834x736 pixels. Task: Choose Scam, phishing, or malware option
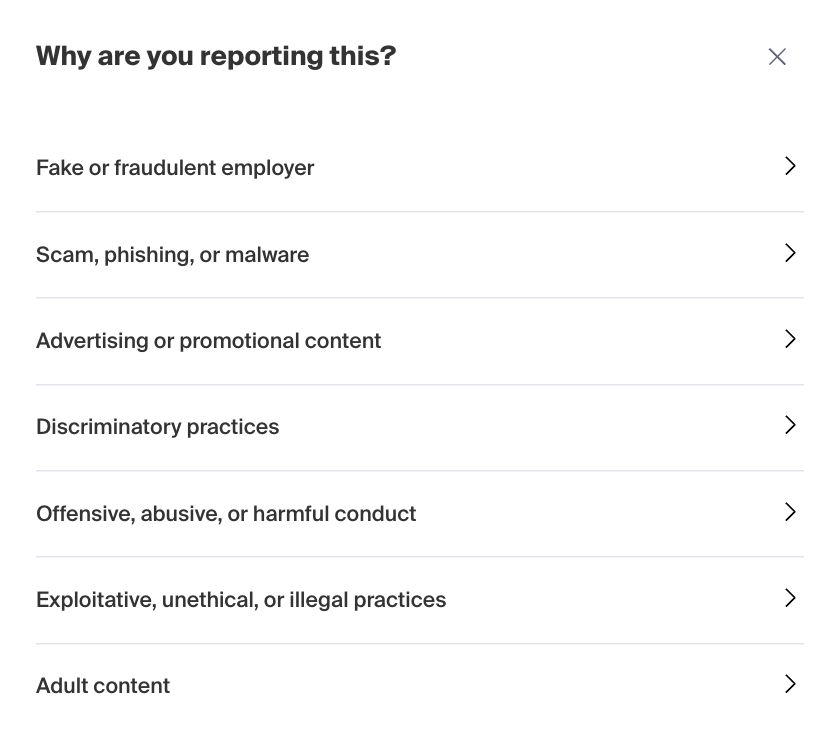click(172, 254)
